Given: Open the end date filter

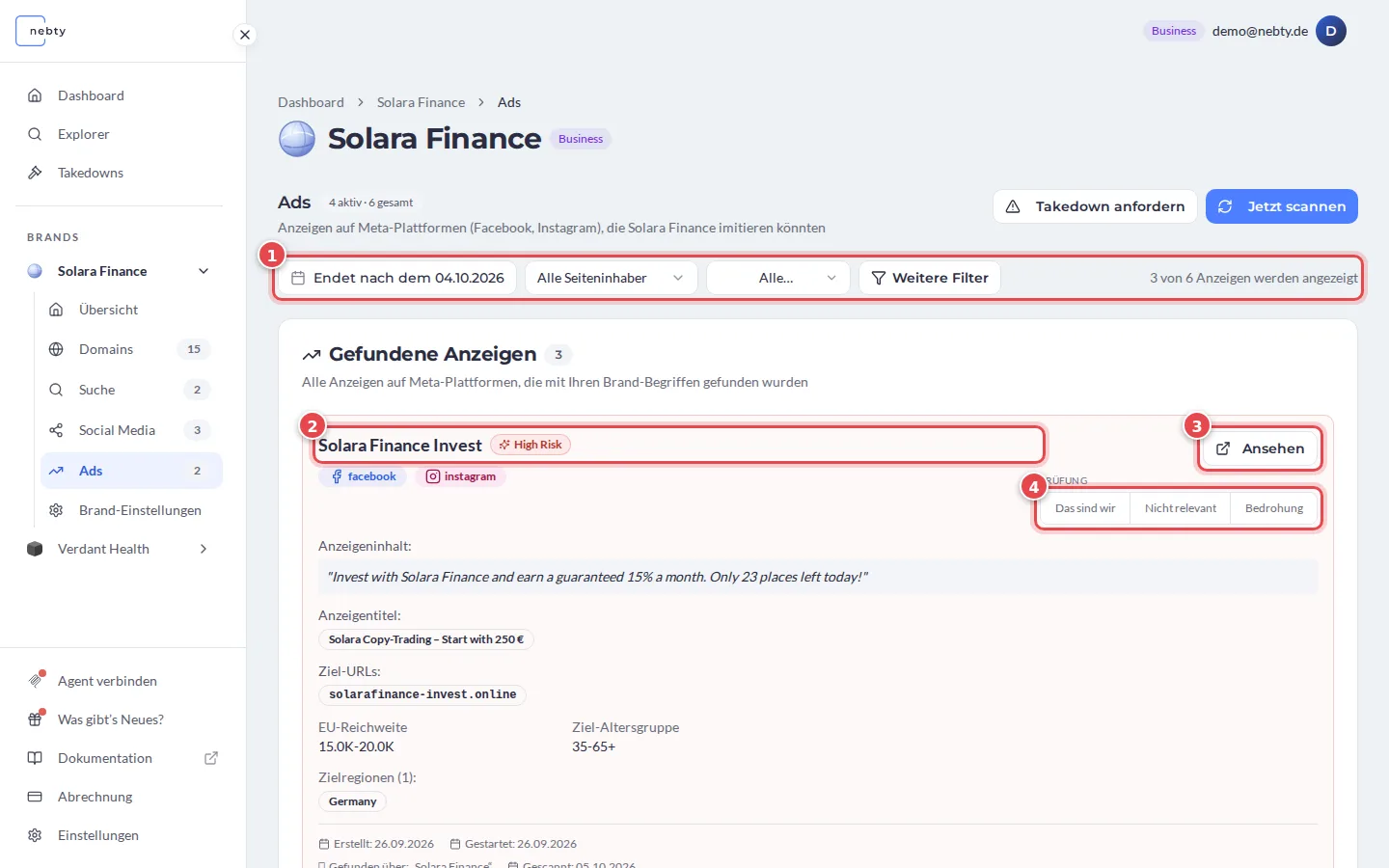Looking at the screenshot, I should [397, 278].
